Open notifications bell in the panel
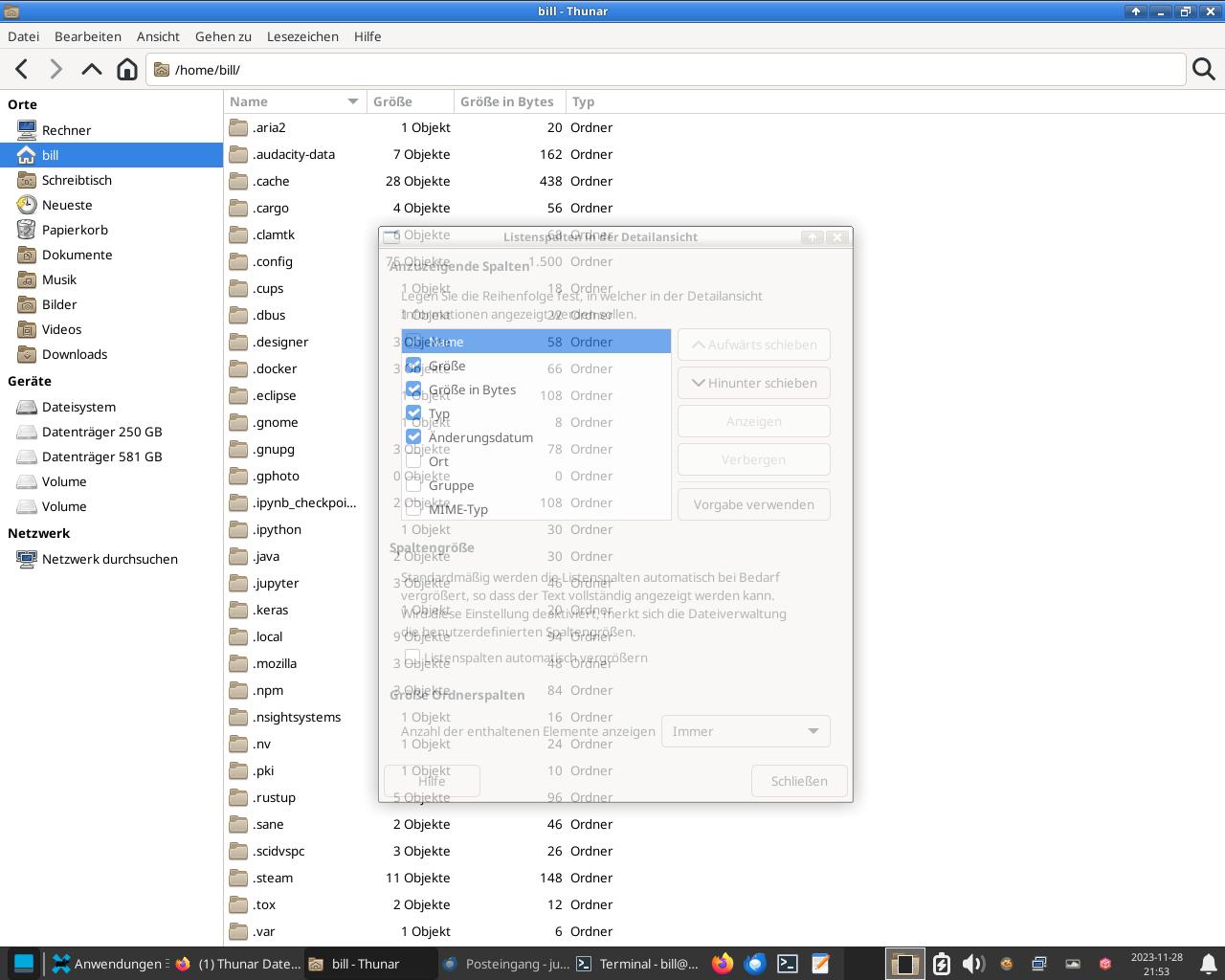Screen dimensions: 1225x980 [1208, 964]
